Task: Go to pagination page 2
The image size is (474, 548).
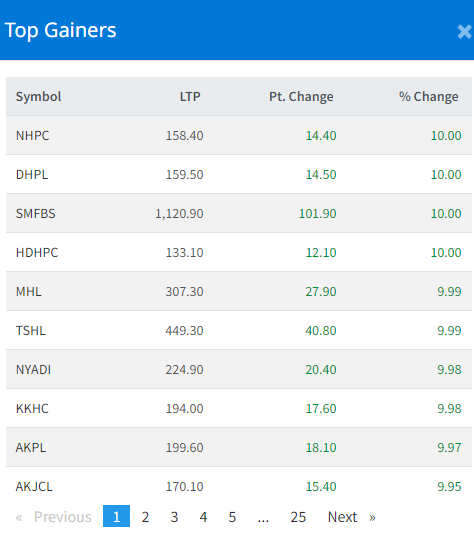Action: coord(145,516)
